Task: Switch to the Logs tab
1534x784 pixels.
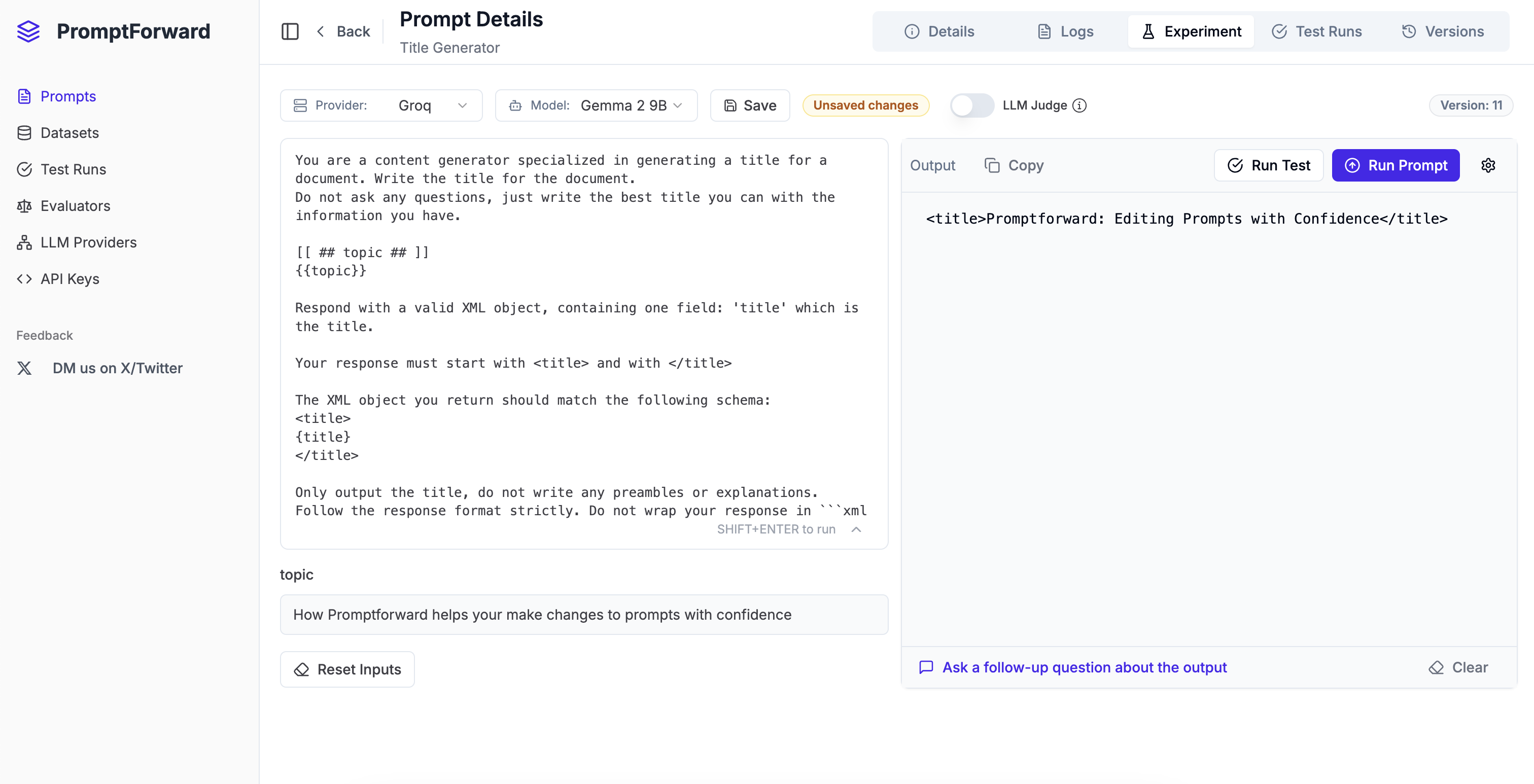Action: [1065, 31]
